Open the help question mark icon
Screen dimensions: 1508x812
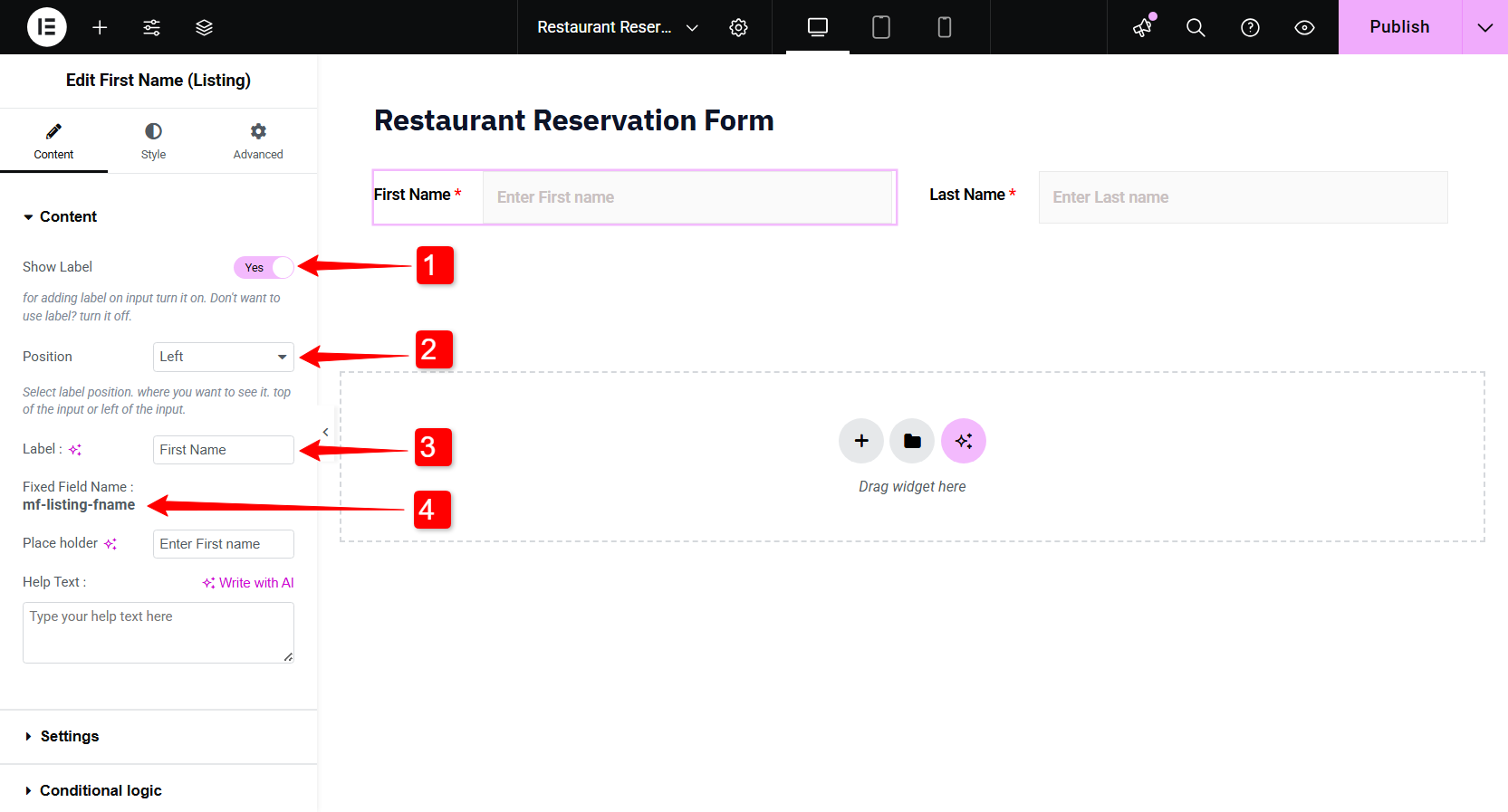coord(1250,27)
